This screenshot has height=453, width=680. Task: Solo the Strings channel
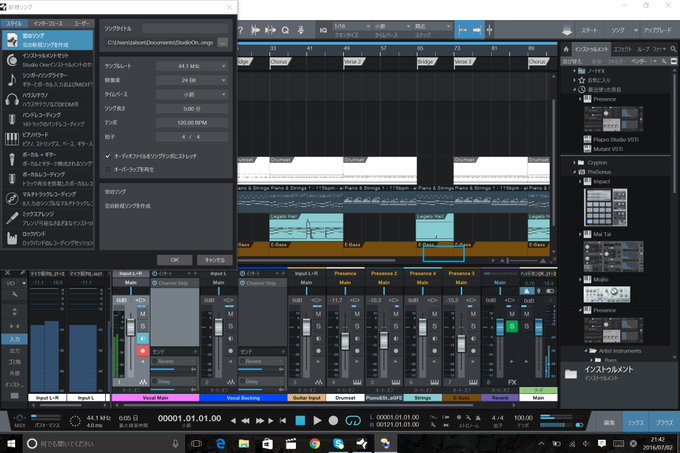[435, 326]
